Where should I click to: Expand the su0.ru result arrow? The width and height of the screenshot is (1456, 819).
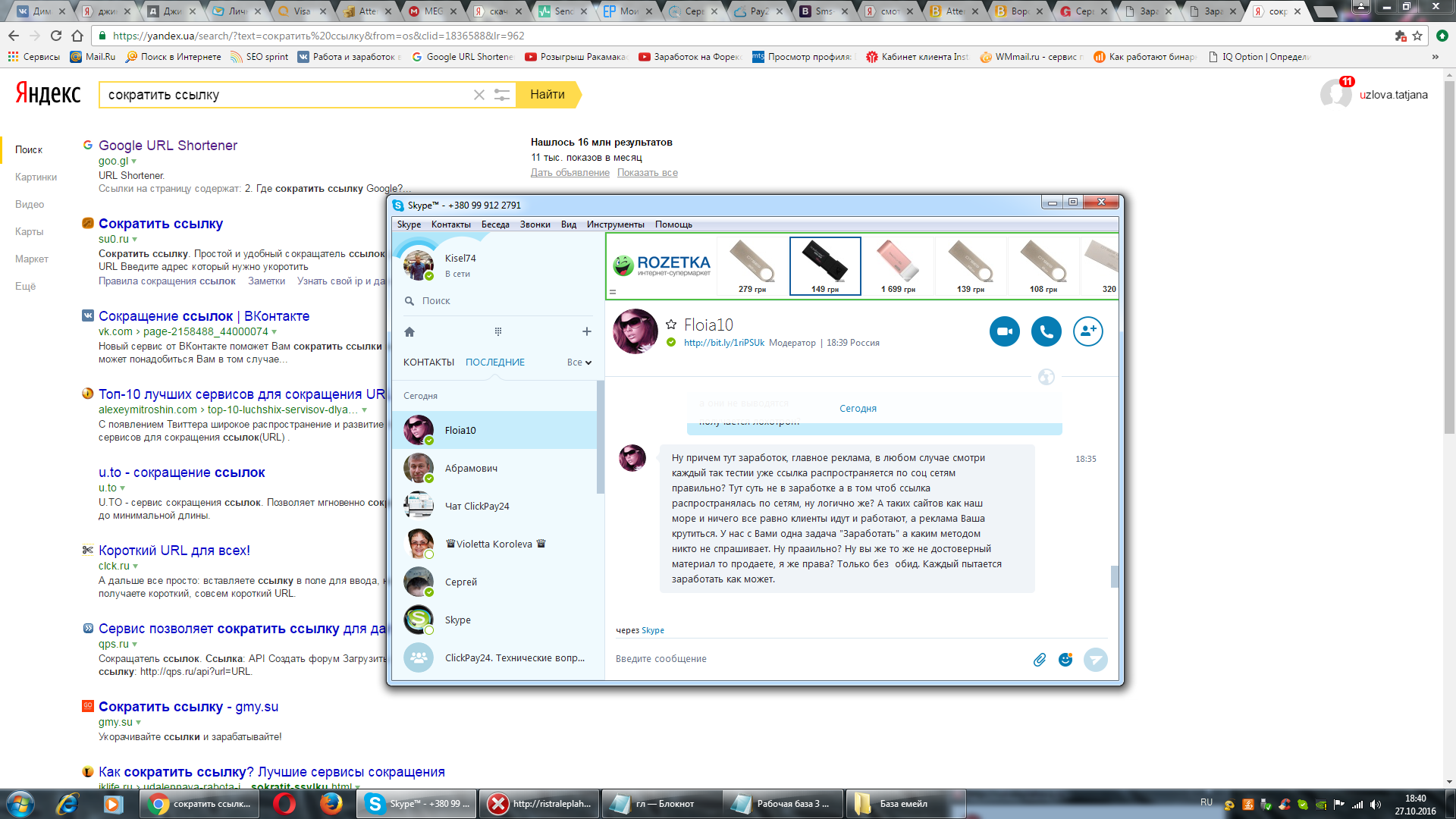coord(135,240)
